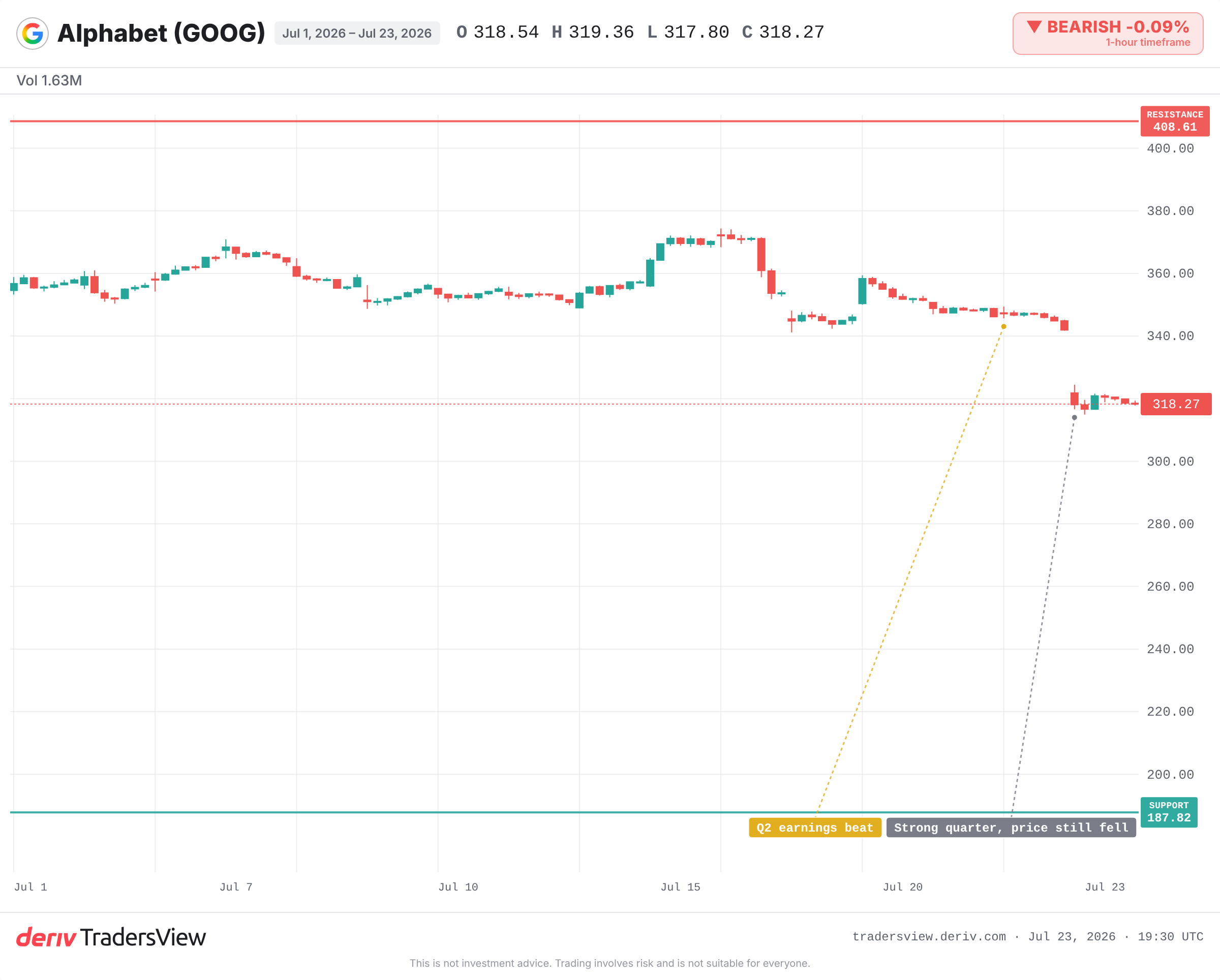
Task: Open tradersview.deriv.com link
Action: (929, 936)
